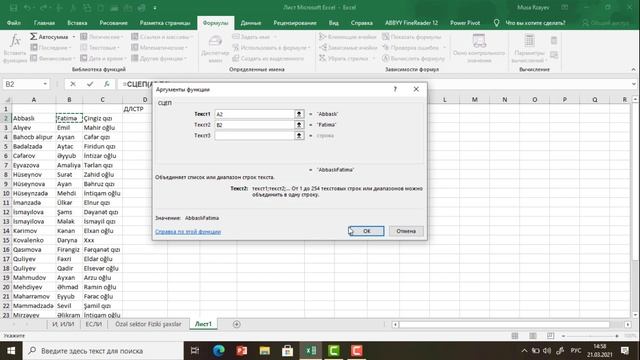640x360 pixels.
Task: Click the Автосумма sigma icon
Action: (x=33, y=37)
